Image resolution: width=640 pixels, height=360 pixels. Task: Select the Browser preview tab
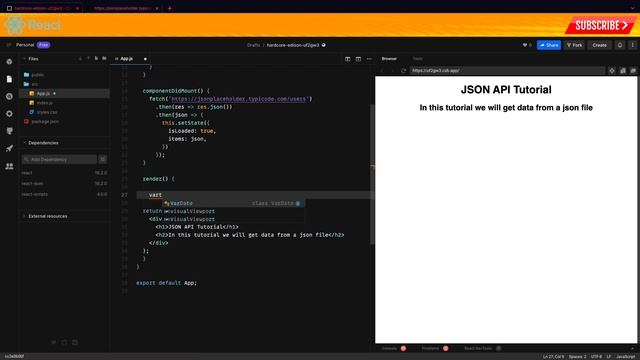coord(389,59)
